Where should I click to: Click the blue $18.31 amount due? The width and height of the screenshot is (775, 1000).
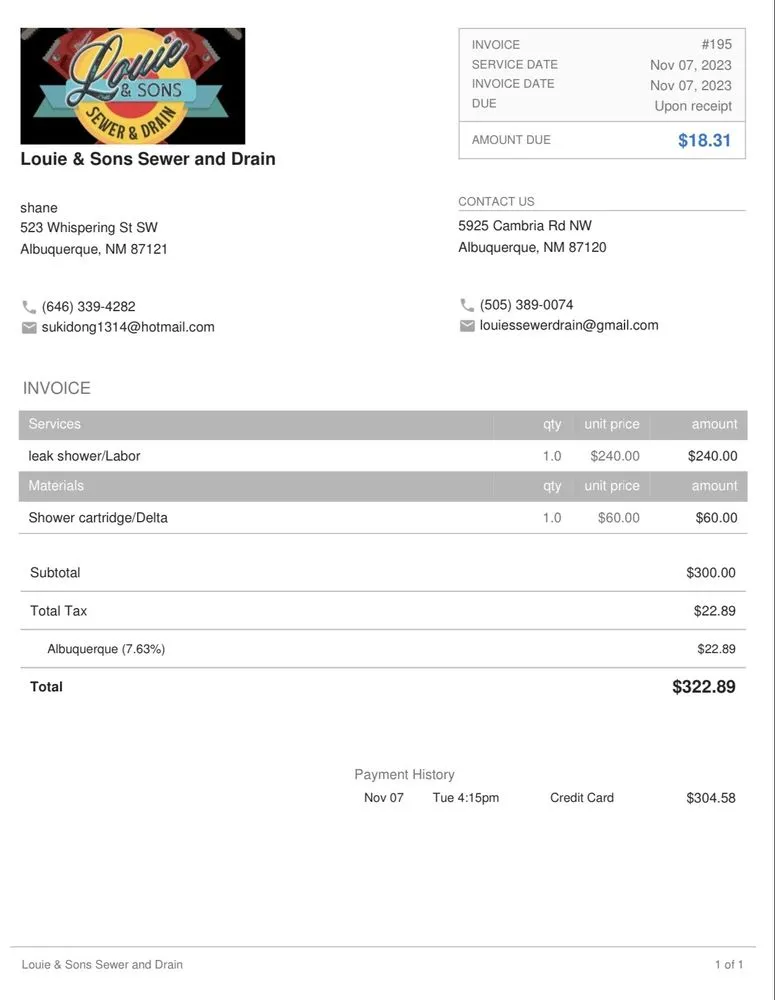click(704, 140)
